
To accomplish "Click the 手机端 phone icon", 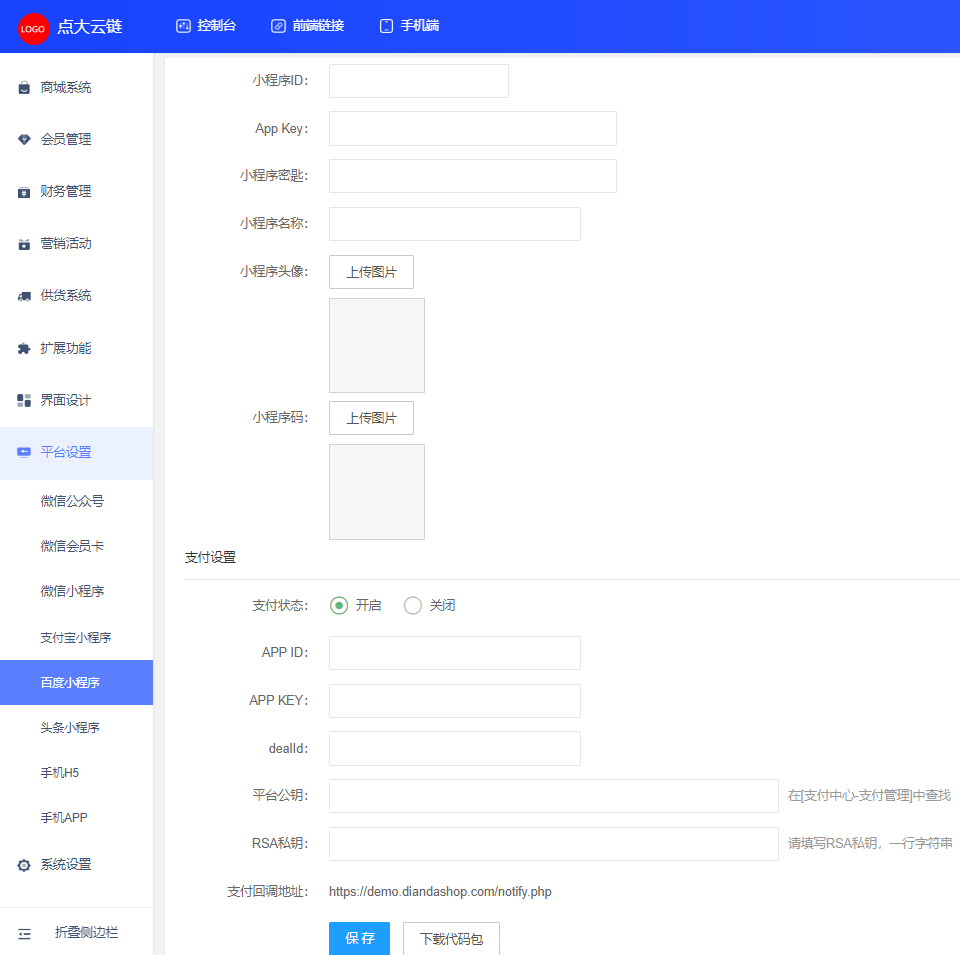I will (386, 26).
